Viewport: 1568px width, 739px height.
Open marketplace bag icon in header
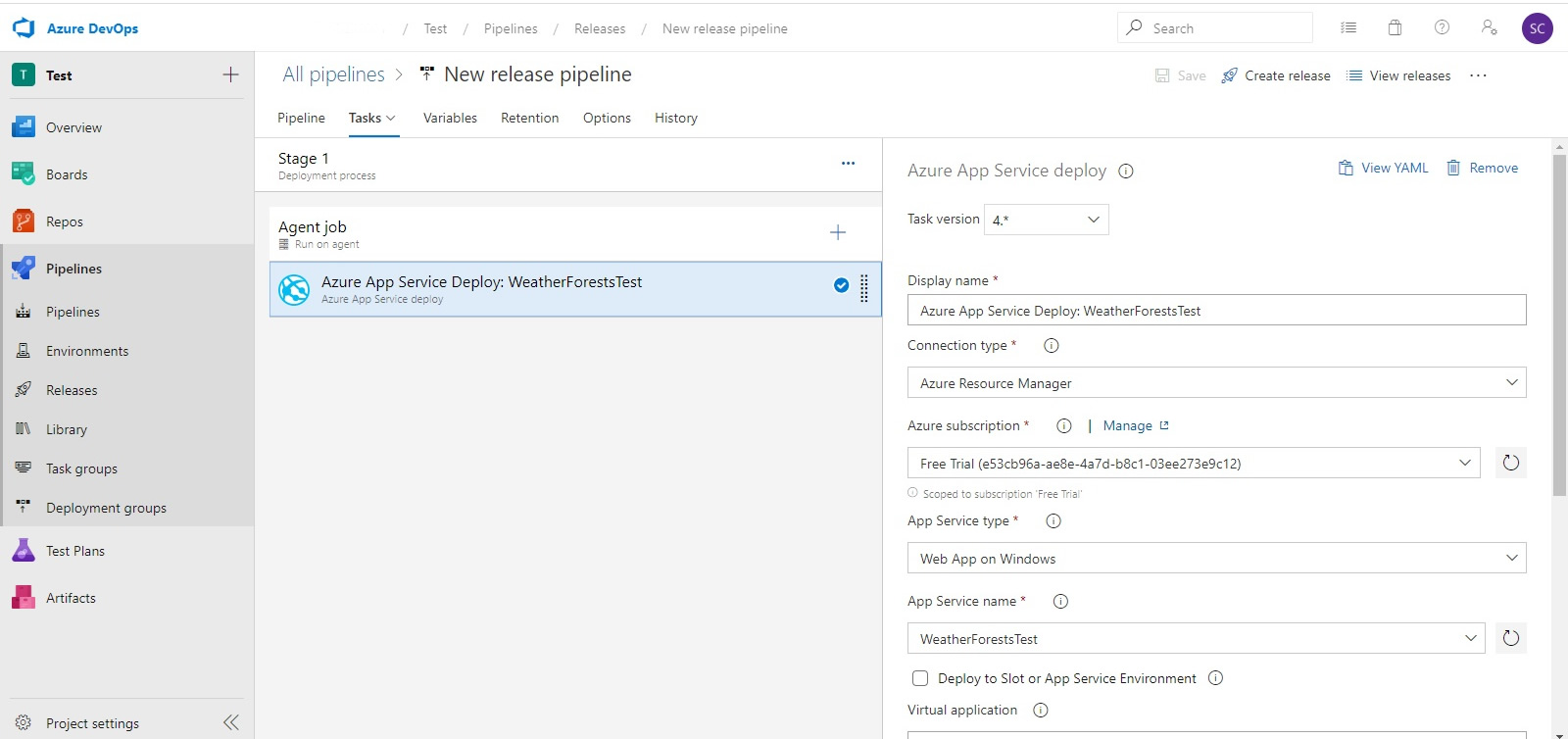click(1395, 27)
